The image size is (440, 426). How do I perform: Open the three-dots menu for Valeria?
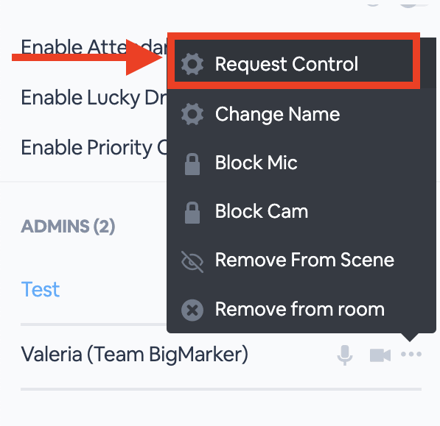(x=411, y=354)
